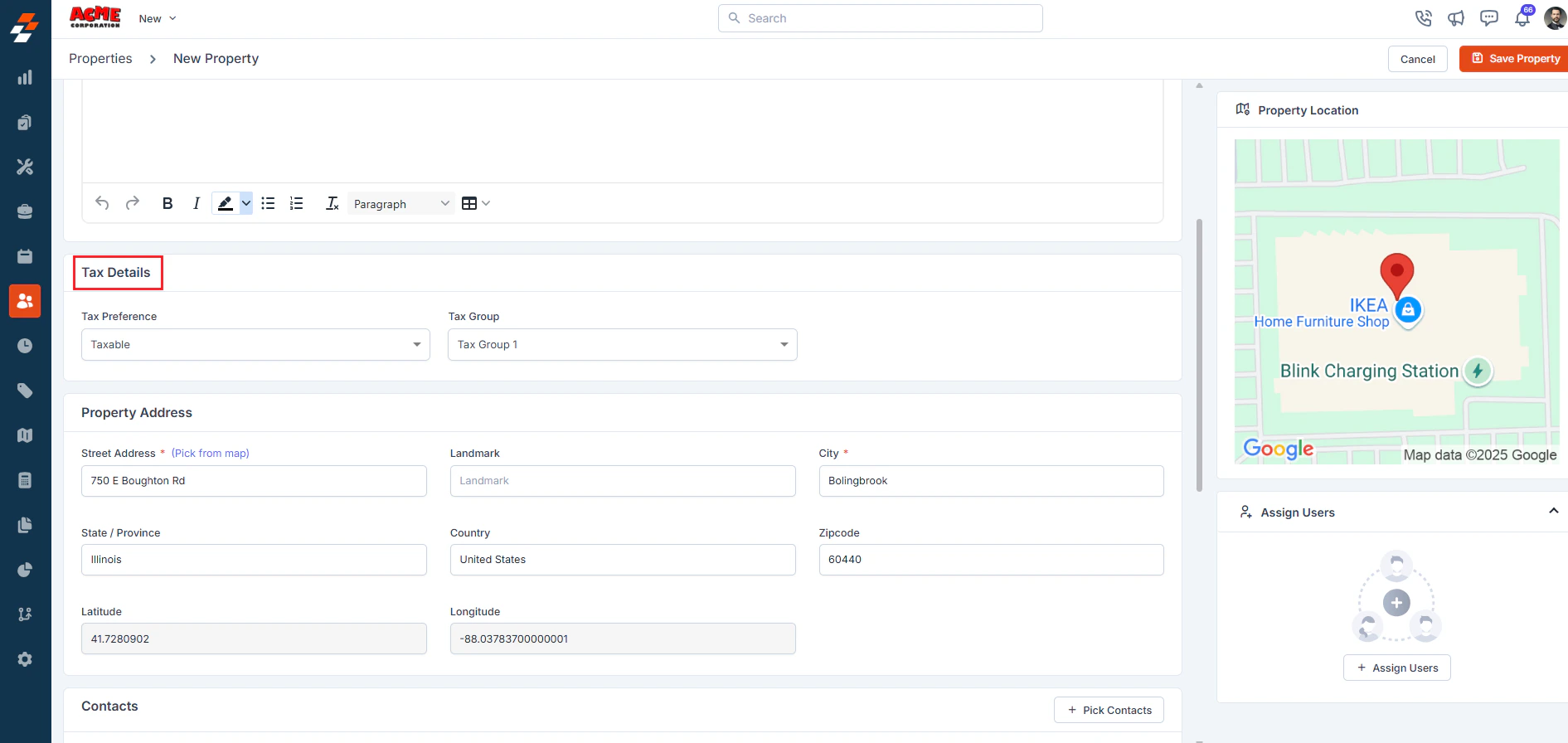Click the Pick from map link
The width and height of the screenshot is (1568, 743).
[211, 454]
